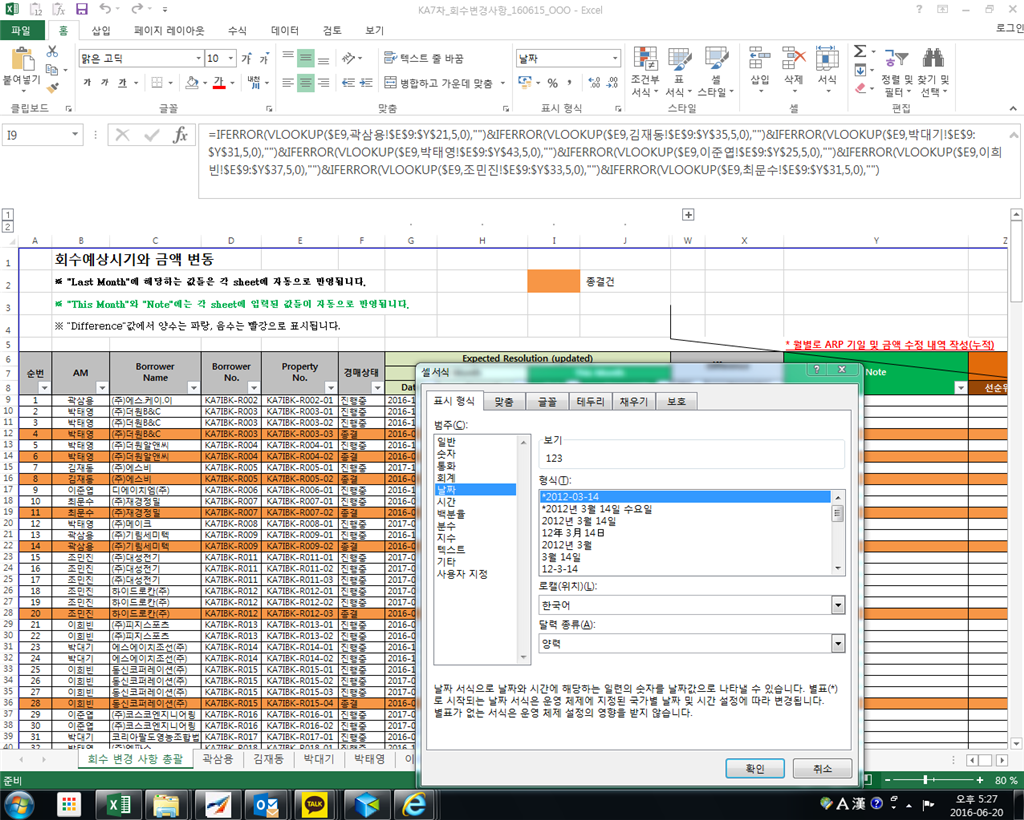Click the Wrap Text icon
The width and height of the screenshot is (1024, 820).
[391, 58]
